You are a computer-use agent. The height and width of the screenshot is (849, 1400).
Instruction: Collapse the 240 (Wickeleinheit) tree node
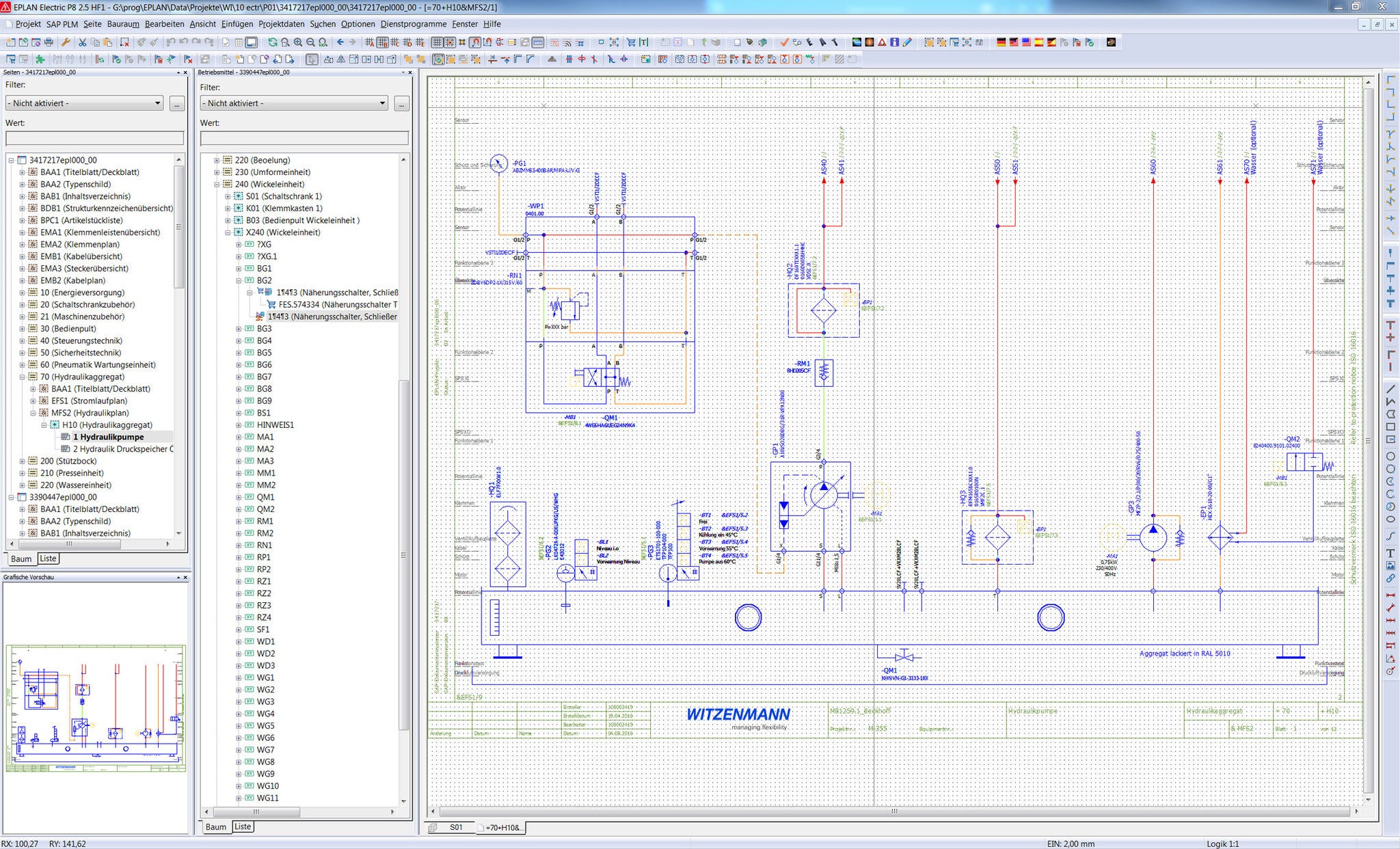(x=217, y=185)
